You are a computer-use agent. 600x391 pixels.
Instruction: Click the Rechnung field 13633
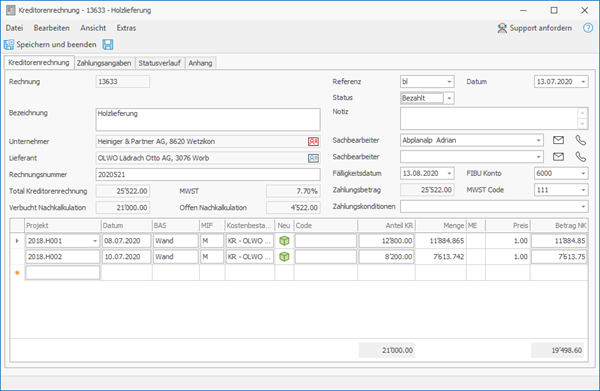122,81
